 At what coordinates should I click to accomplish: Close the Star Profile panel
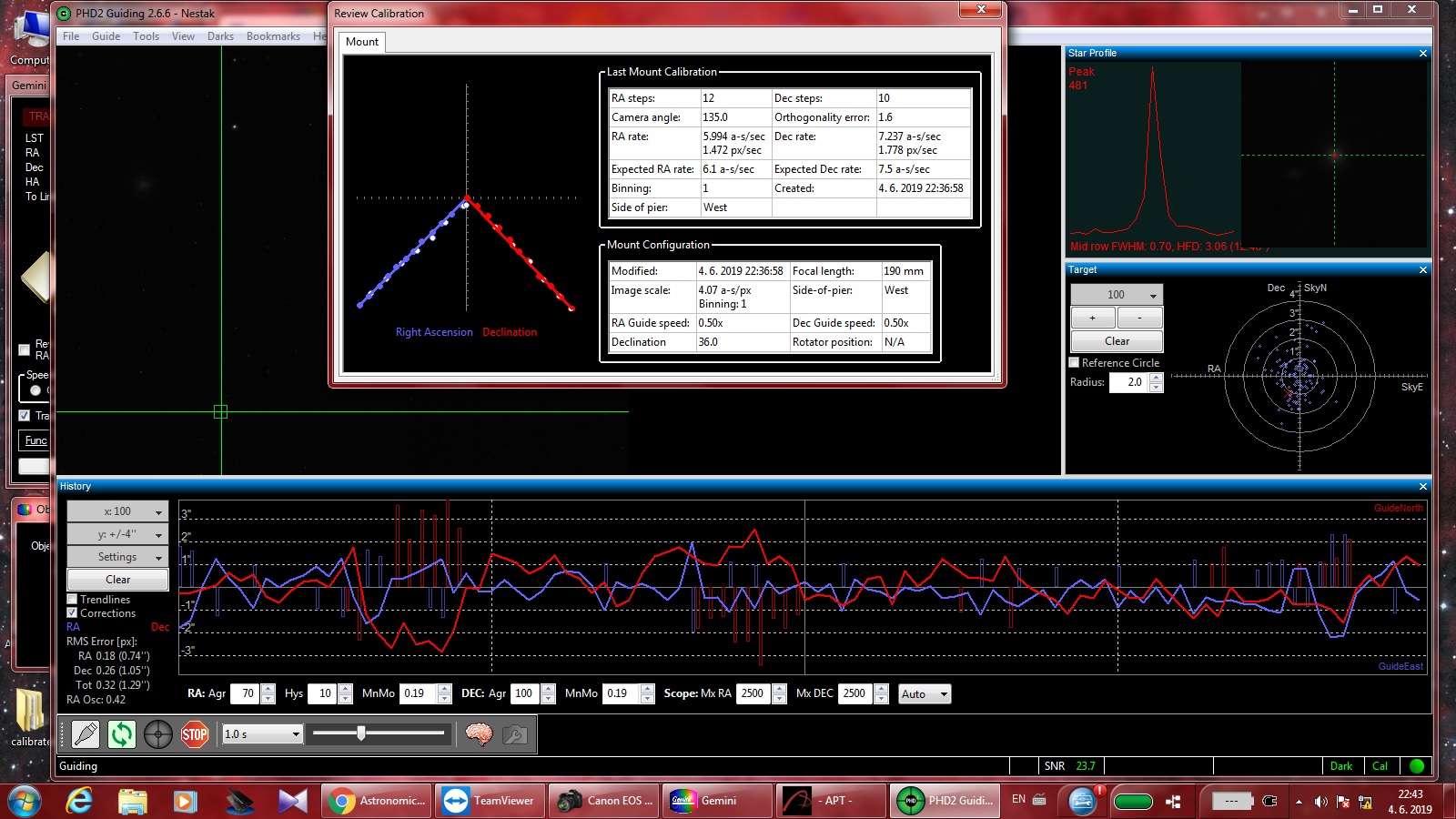(x=1423, y=54)
